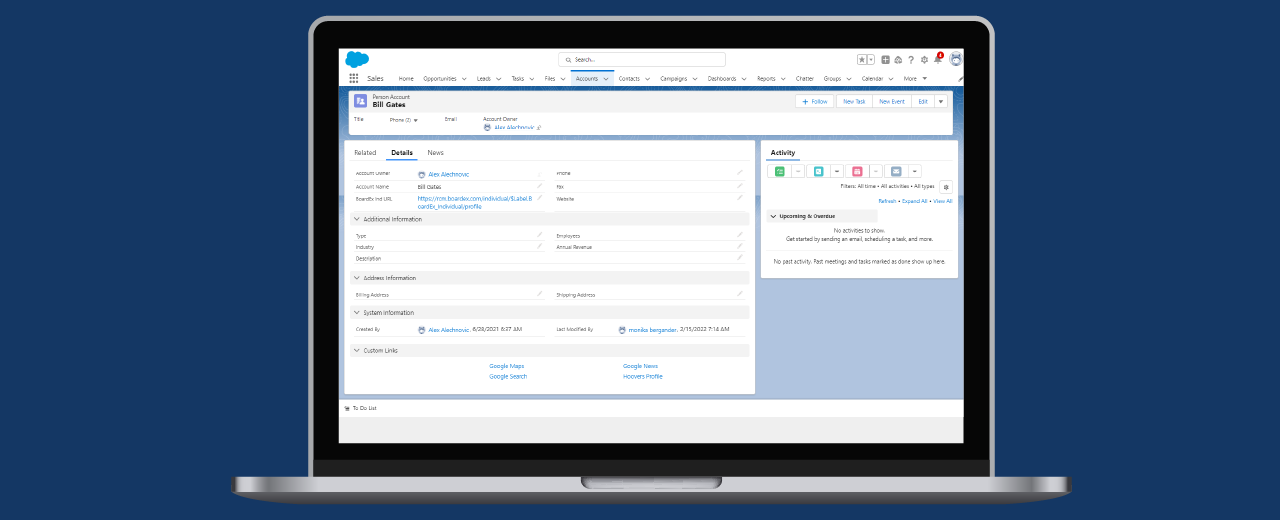Edit the Annual Revenue pencil icon
The width and height of the screenshot is (1280, 520).
click(740, 246)
